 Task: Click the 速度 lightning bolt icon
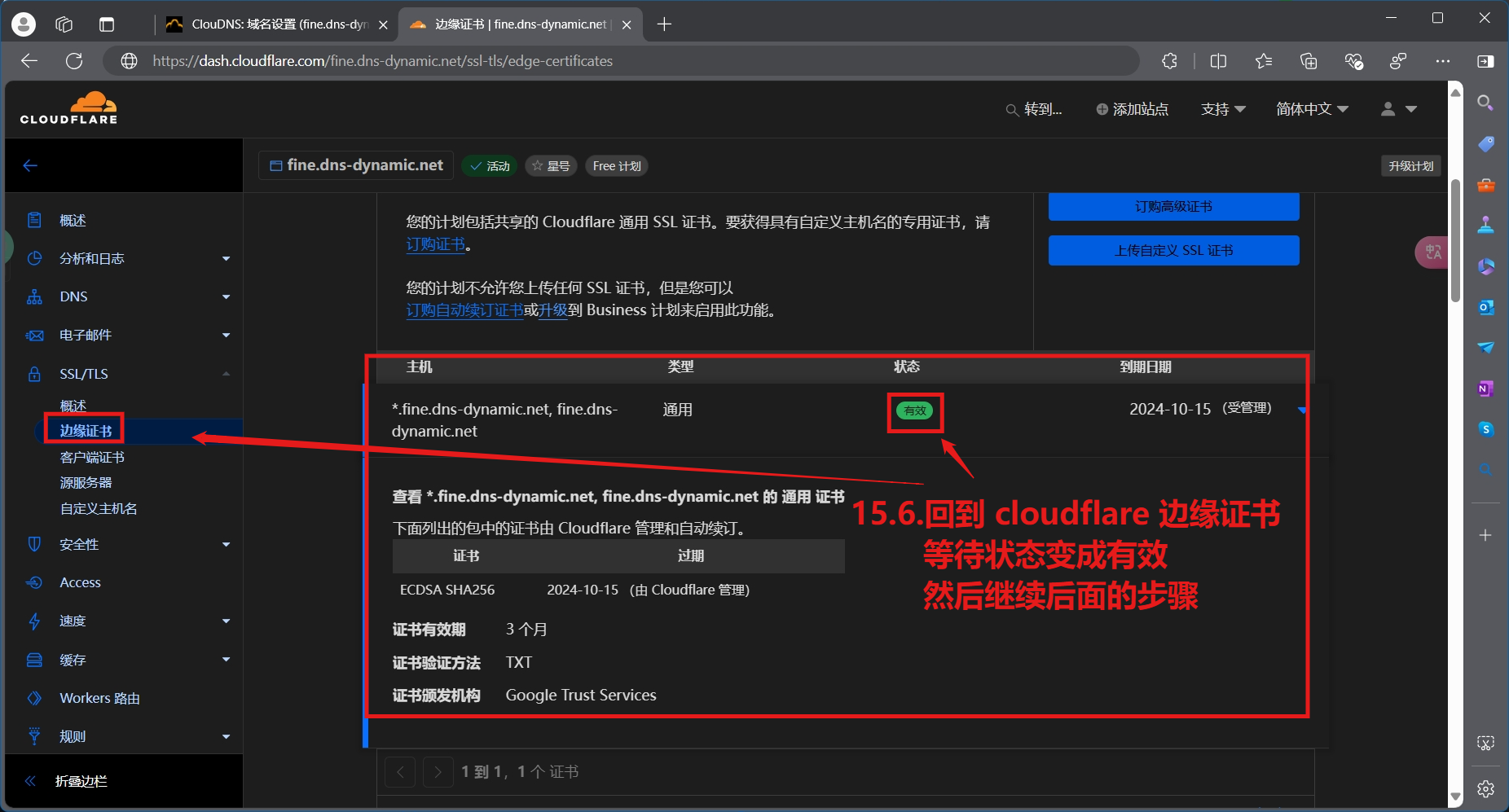(34, 621)
